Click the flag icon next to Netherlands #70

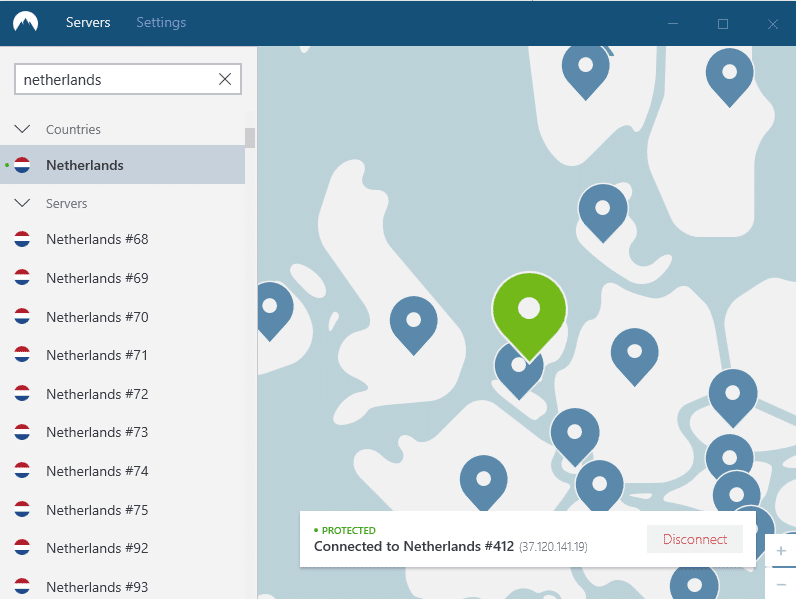[x=22, y=317]
